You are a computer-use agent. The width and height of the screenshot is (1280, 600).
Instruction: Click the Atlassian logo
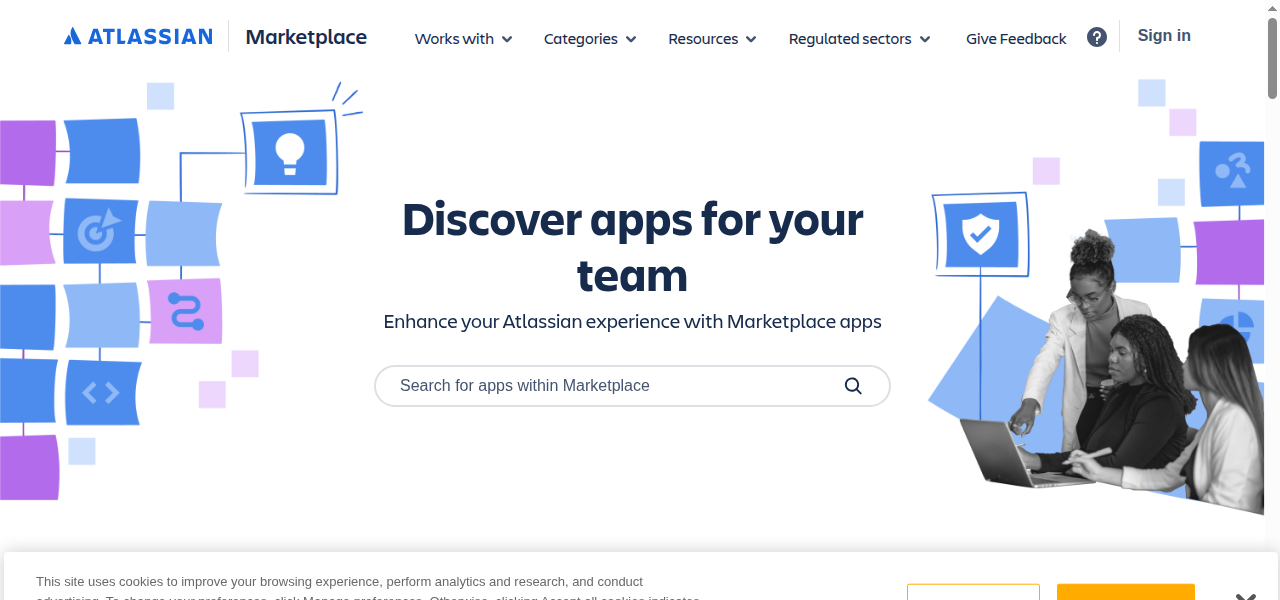[138, 35]
